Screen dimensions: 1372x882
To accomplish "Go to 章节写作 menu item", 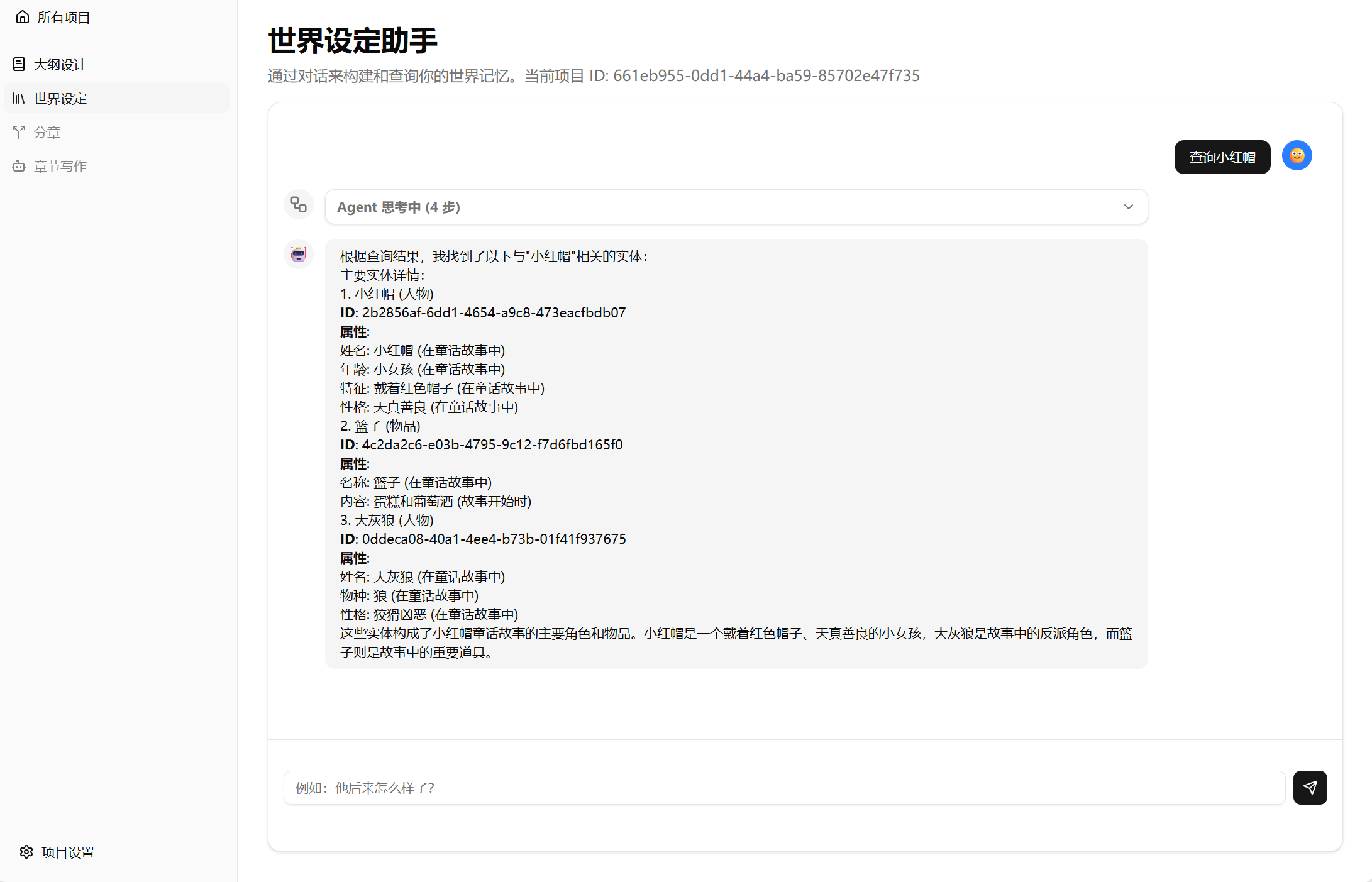I will click(60, 166).
